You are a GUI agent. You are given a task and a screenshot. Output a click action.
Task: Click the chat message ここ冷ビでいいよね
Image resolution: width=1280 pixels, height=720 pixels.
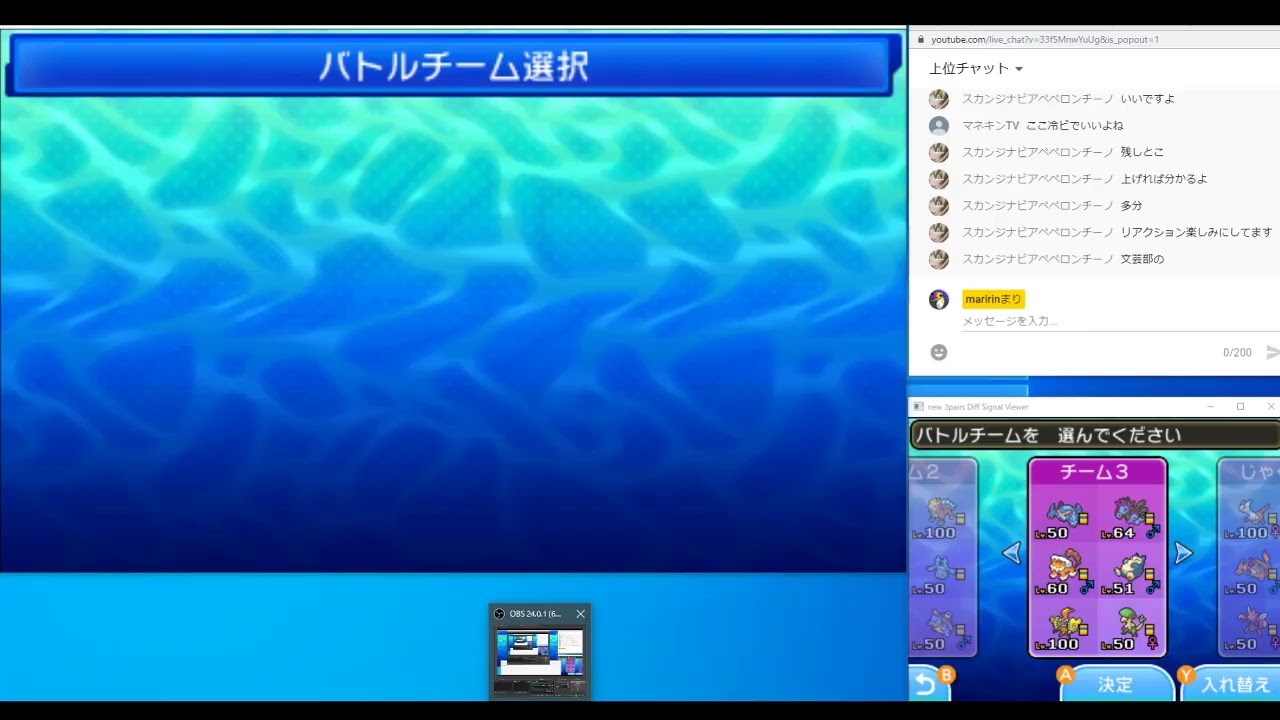click(1074, 126)
